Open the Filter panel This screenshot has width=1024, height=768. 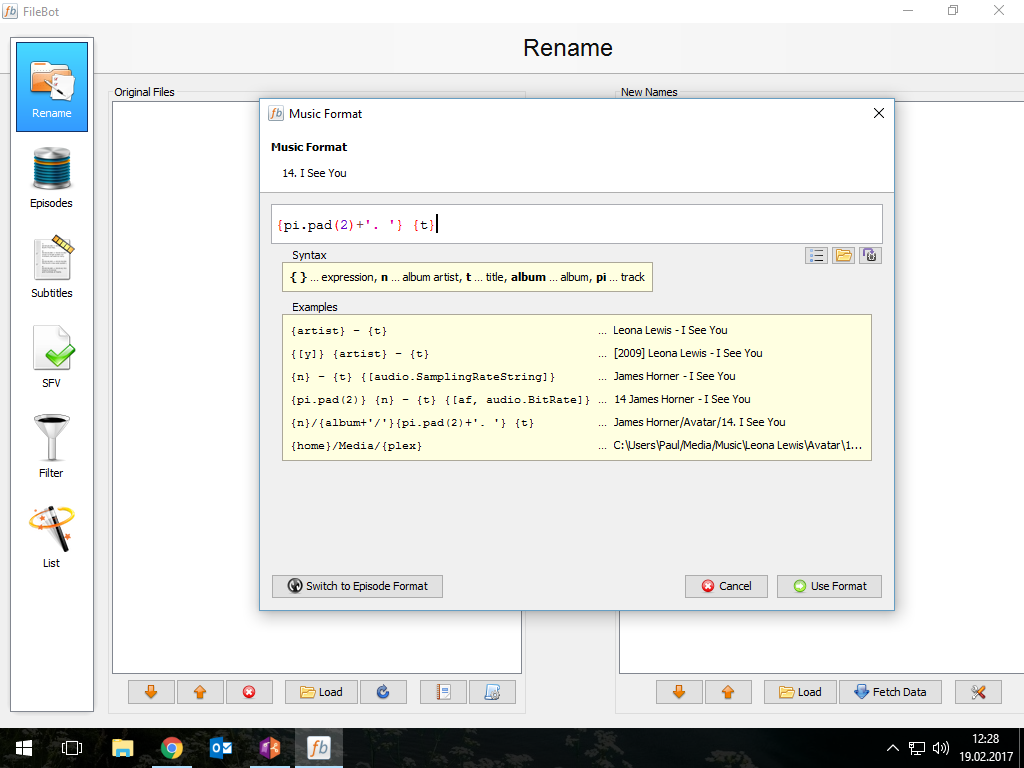coord(52,447)
